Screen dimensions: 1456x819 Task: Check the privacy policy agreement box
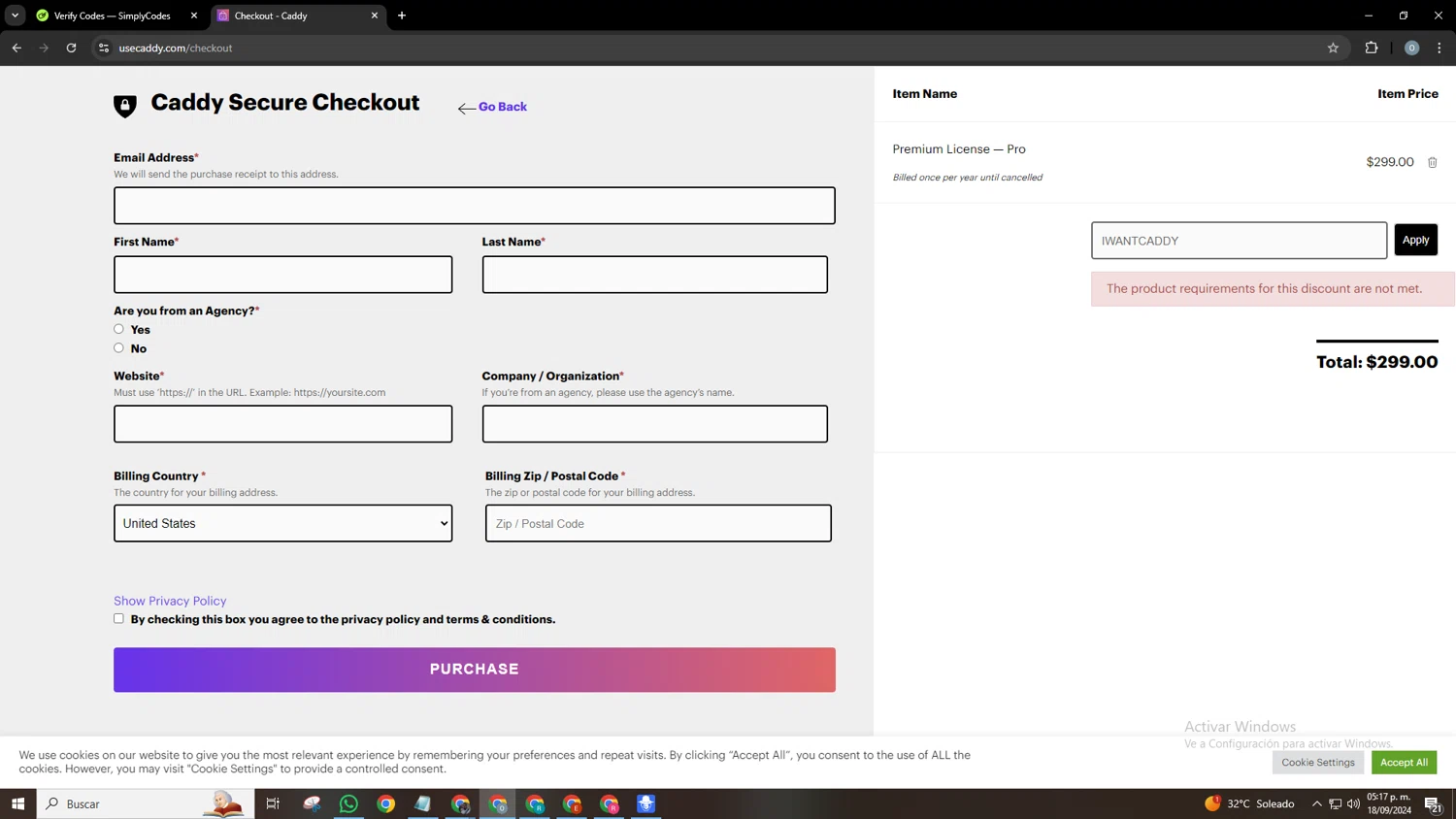[118, 618]
